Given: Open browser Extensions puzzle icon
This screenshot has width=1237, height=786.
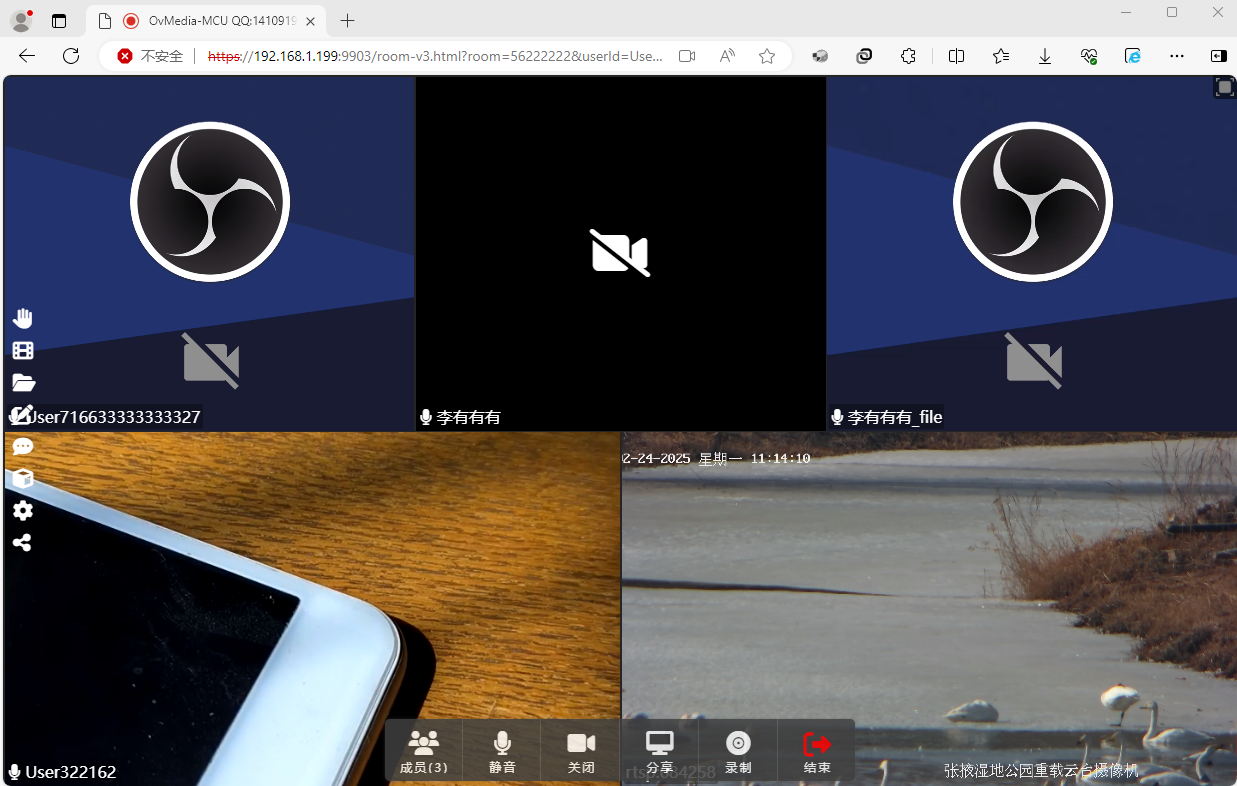Looking at the screenshot, I should coord(908,56).
